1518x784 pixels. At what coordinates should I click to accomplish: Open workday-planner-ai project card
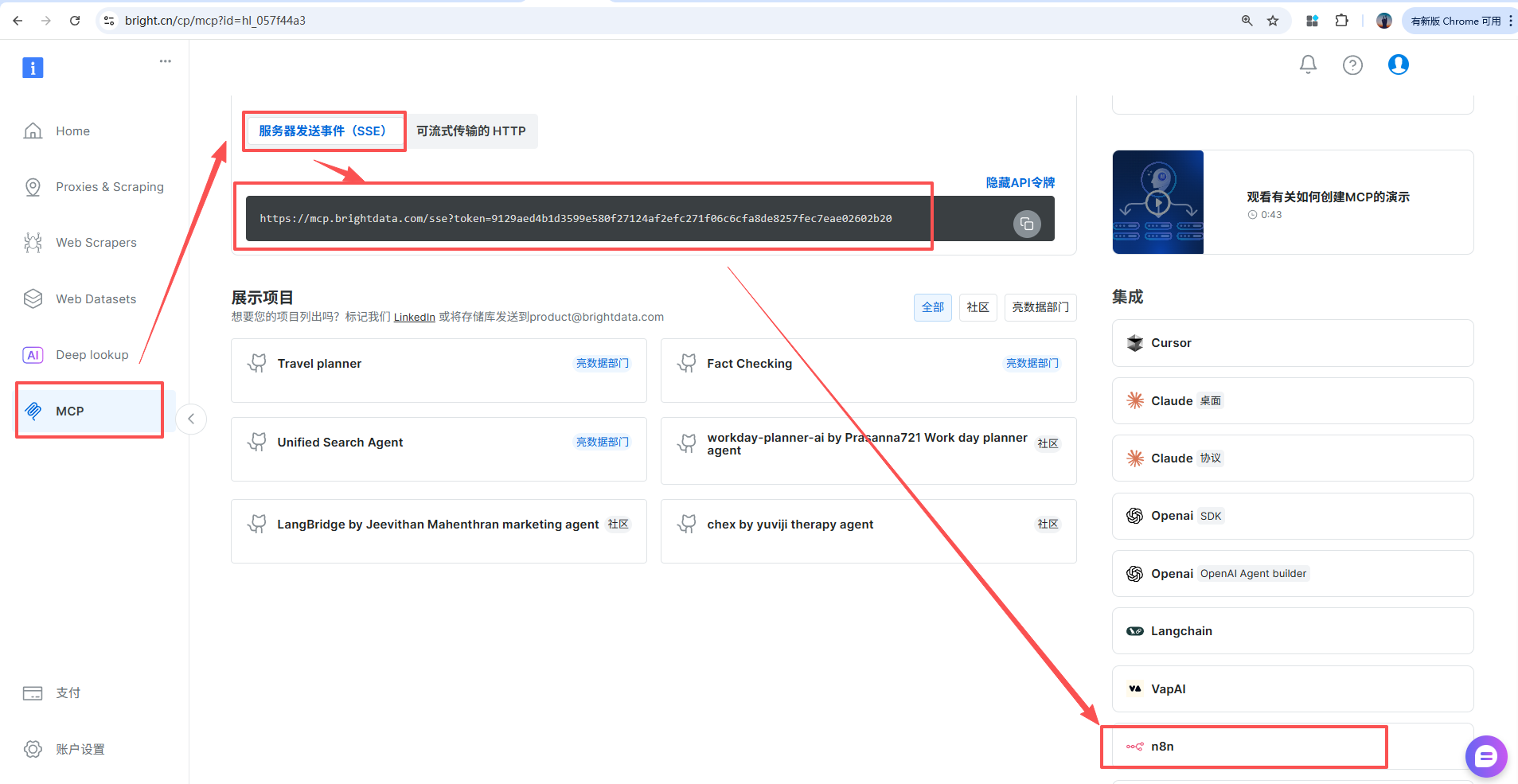point(868,451)
